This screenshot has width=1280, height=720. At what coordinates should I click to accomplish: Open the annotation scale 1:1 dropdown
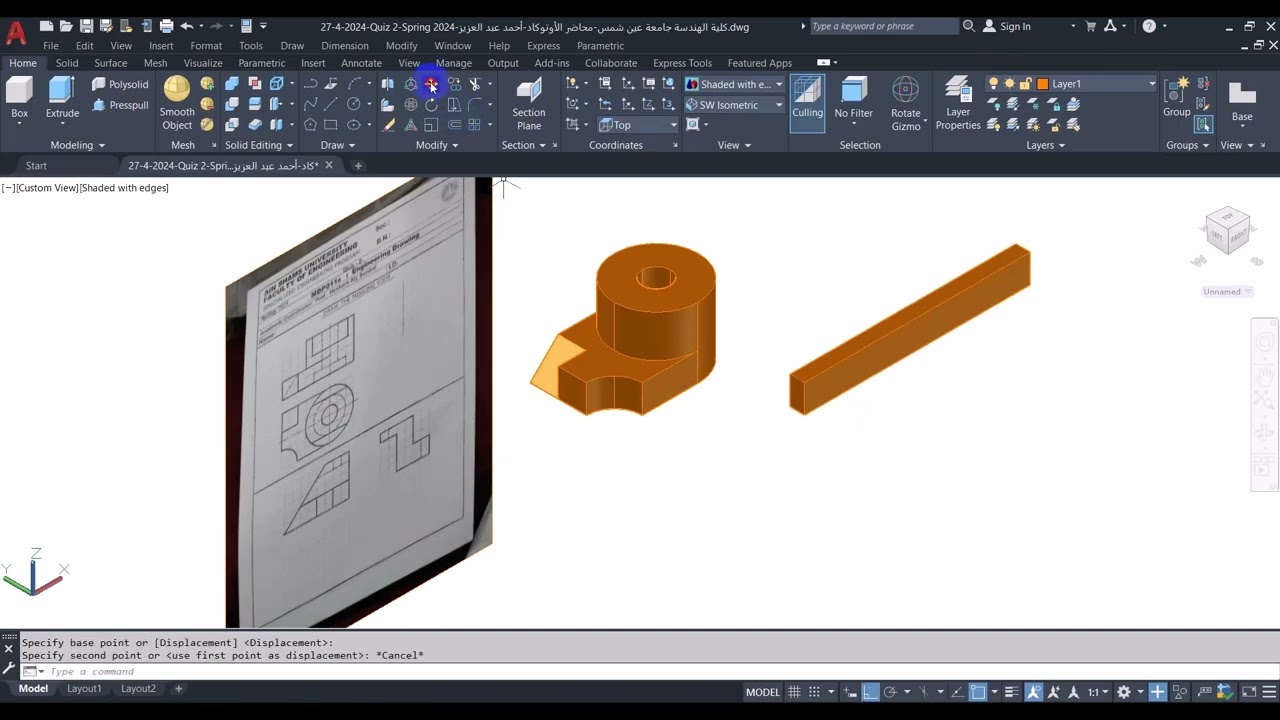[1097, 692]
